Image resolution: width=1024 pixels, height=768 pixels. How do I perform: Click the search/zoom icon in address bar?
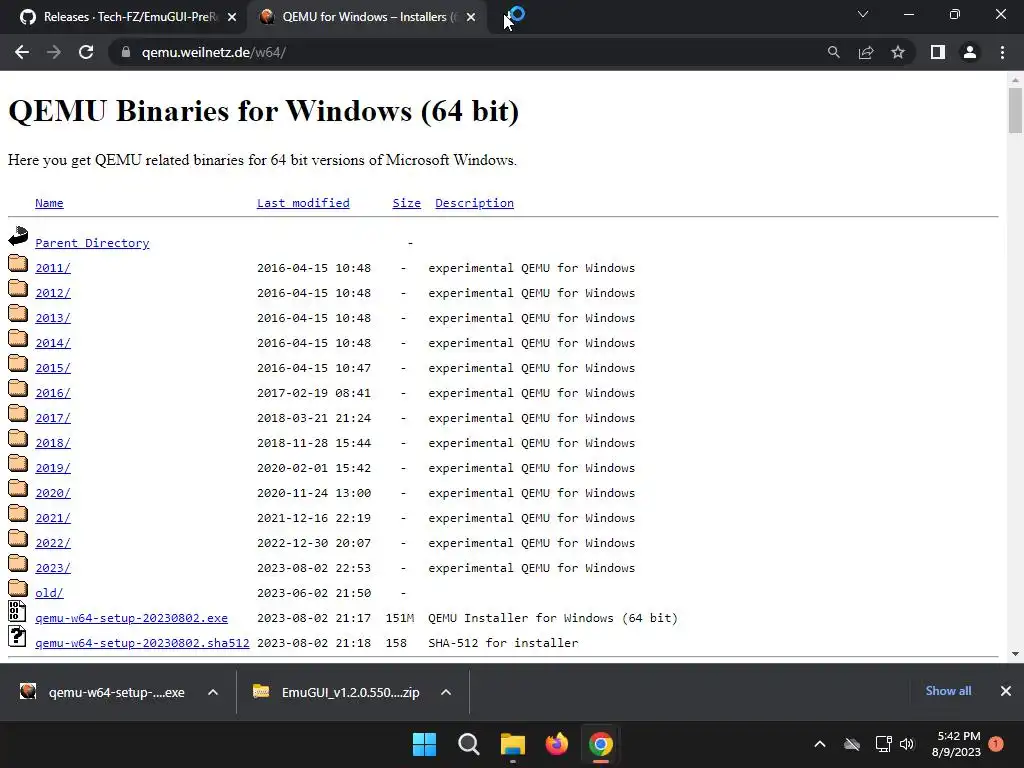[833, 52]
